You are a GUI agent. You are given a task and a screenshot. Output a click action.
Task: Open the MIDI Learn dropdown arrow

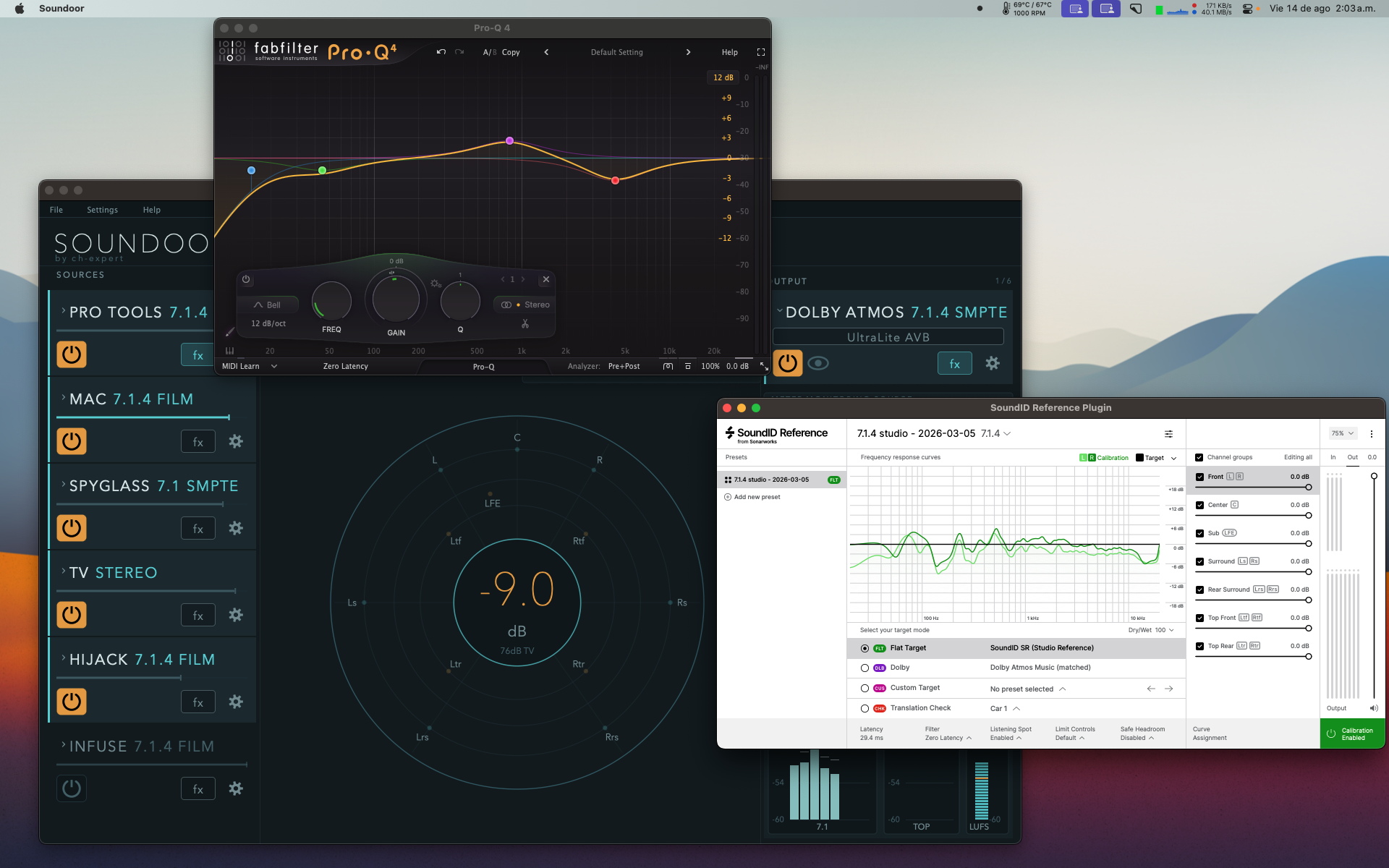click(x=274, y=367)
